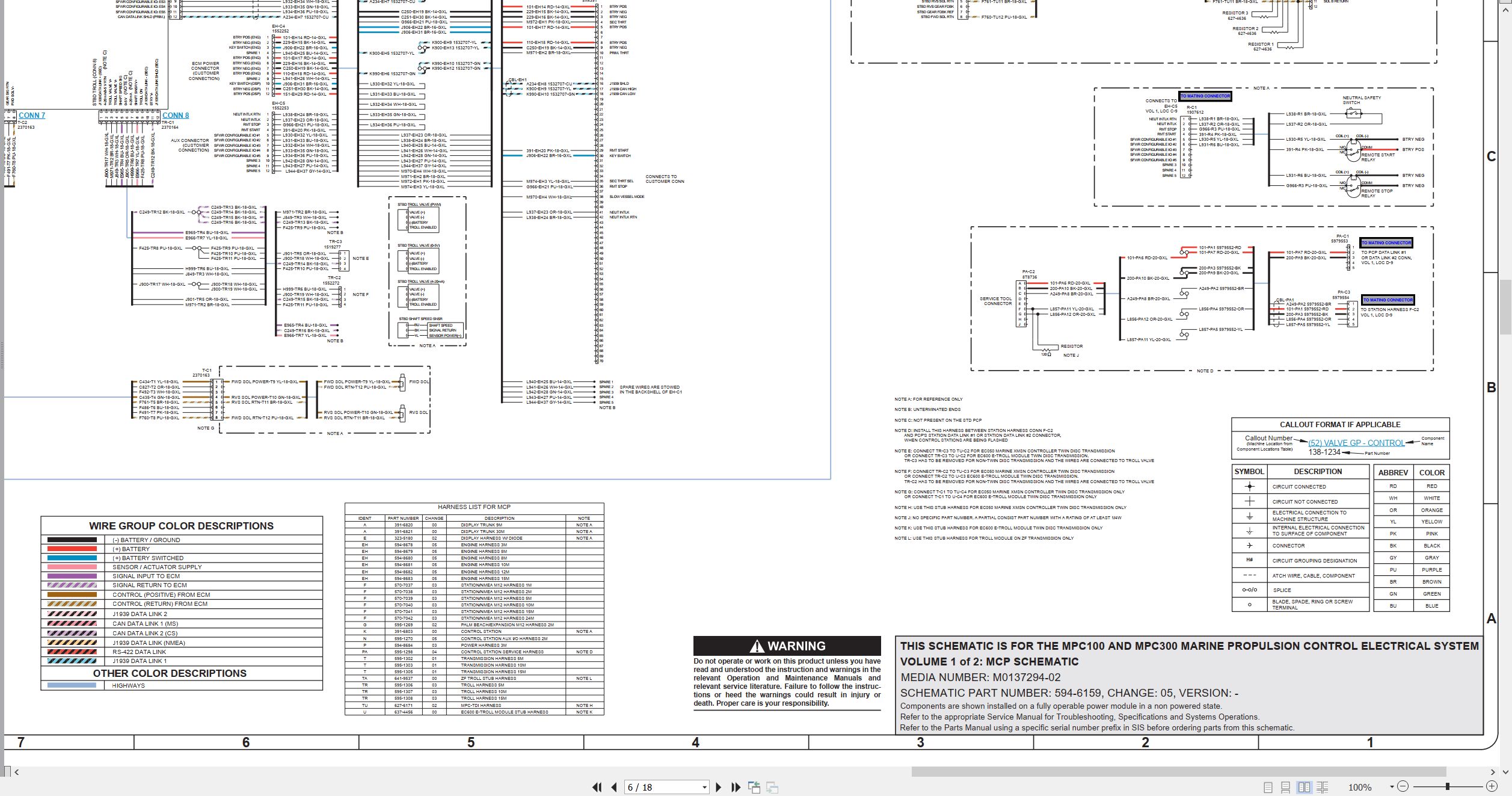The width and height of the screenshot is (1512, 796).
Task: Follow TO MATING CONNECTOR link near PA-C3
Action: point(1388,300)
